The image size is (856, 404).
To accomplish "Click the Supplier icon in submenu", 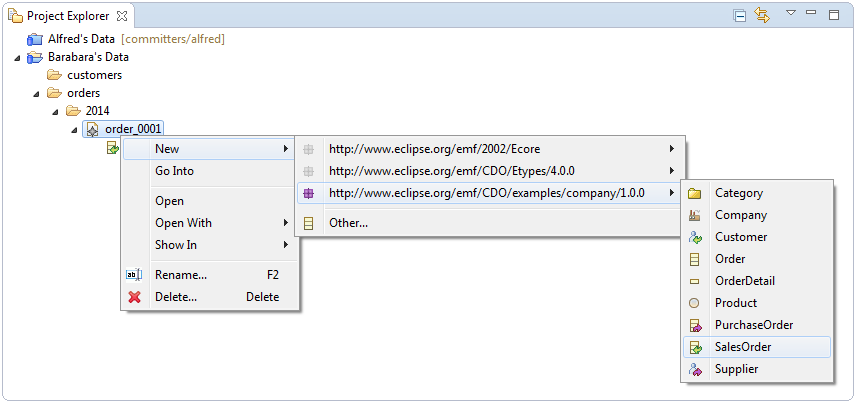I will (695, 369).
